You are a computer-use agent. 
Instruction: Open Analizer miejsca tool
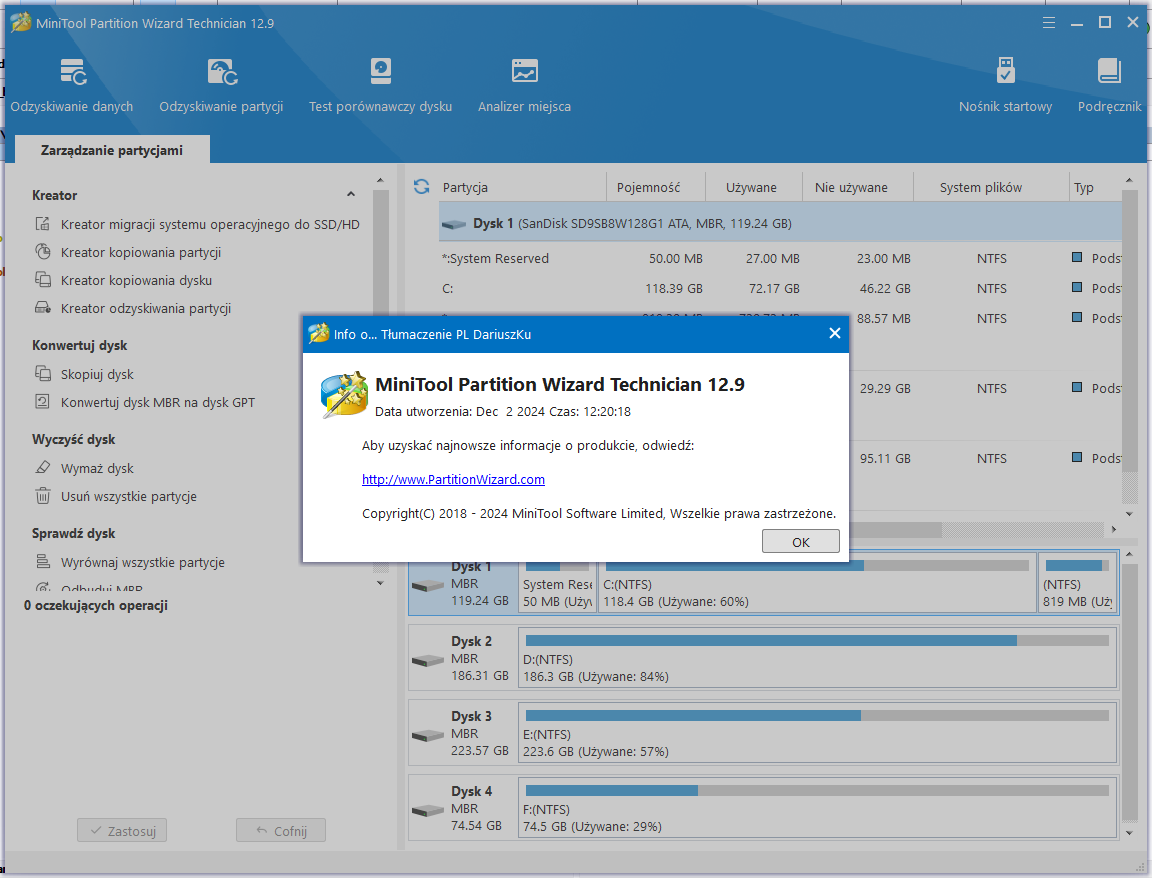(524, 86)
